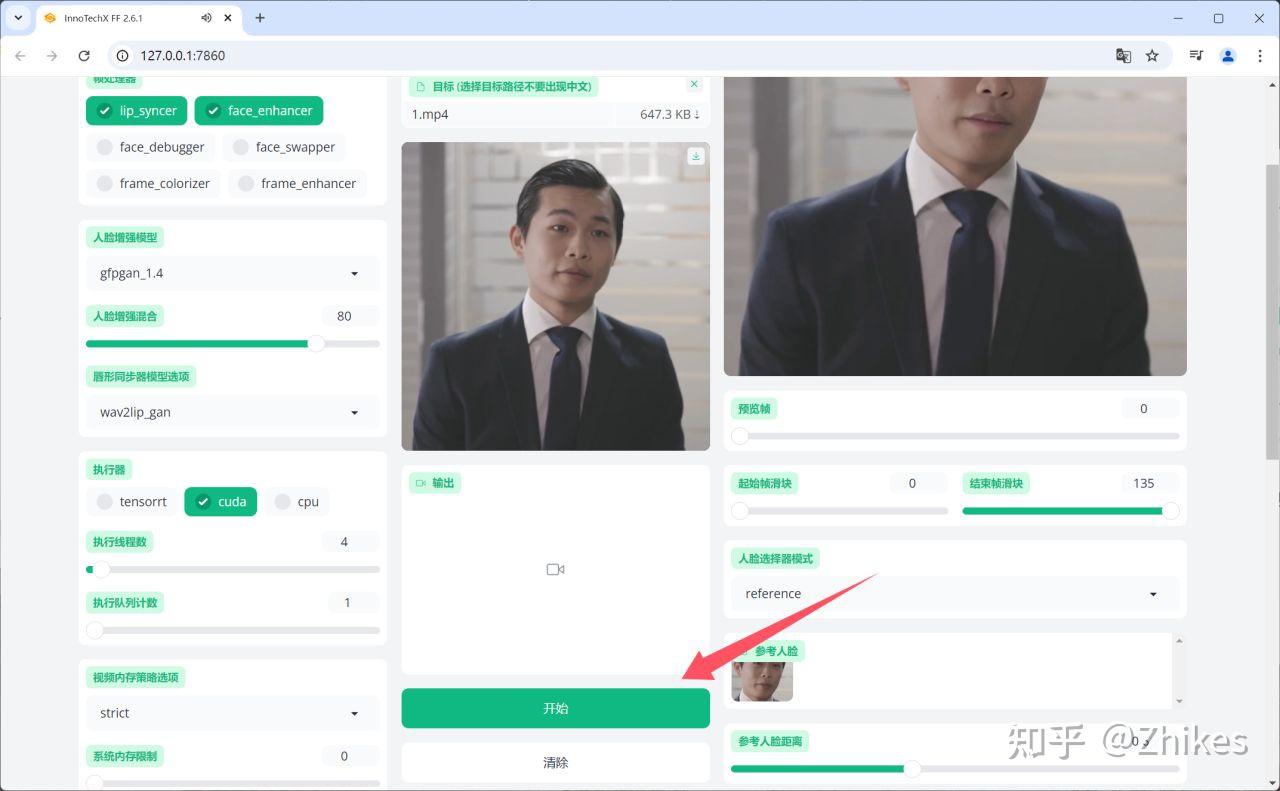Disable the lip_syncer processor
Screen dimensions: 1280x791
137,111
